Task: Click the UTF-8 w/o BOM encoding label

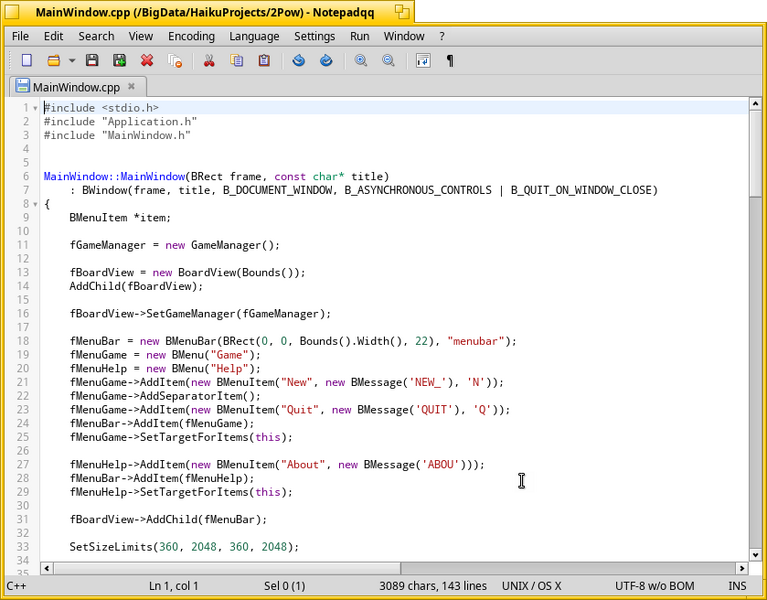Action: 654,586
